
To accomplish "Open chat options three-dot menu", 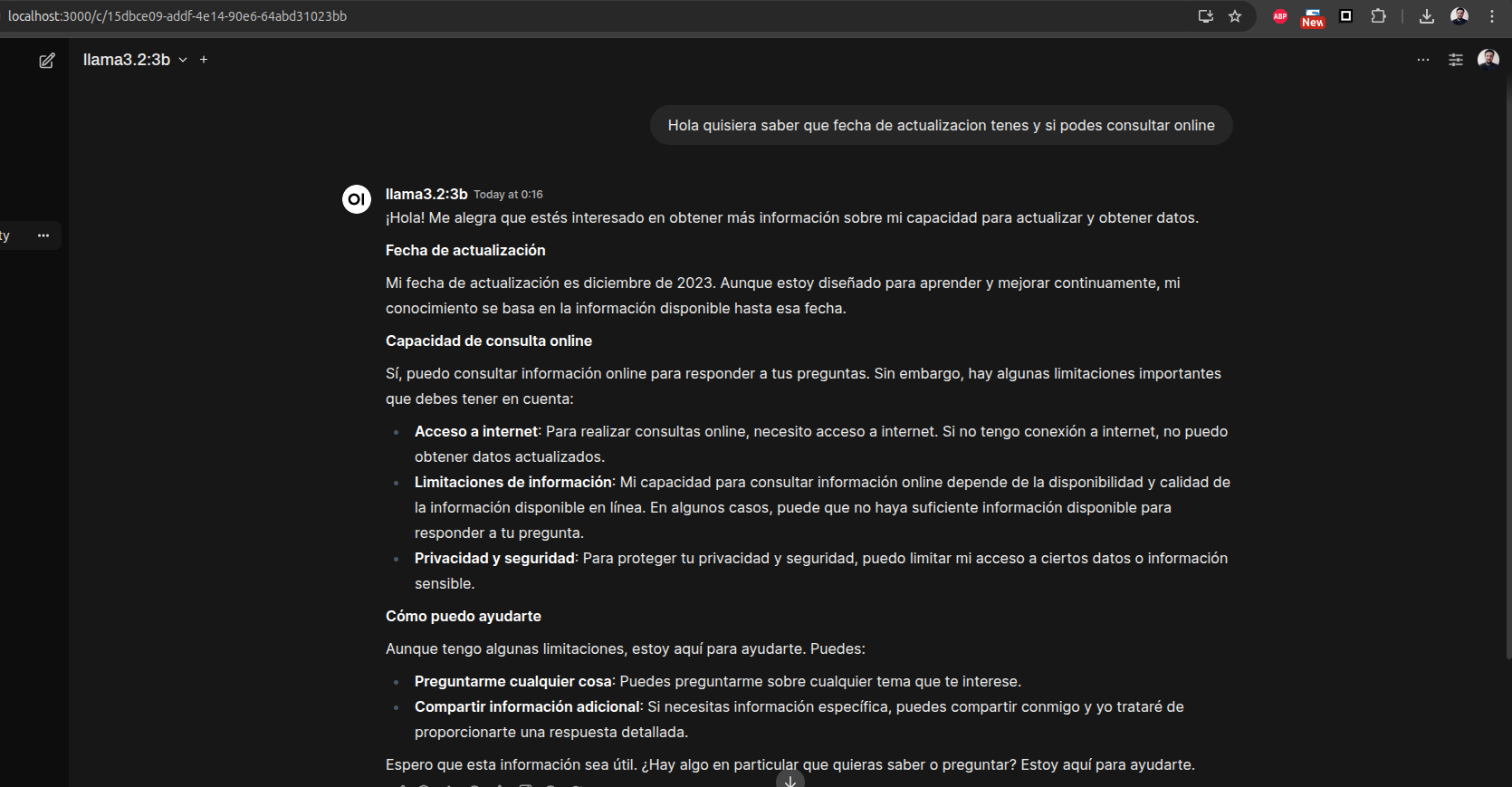I will tap(1423, 60).
